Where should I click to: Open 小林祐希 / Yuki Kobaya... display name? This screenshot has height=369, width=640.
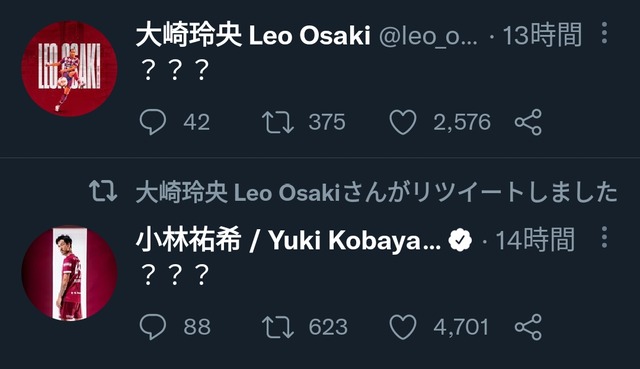point(288,240)
